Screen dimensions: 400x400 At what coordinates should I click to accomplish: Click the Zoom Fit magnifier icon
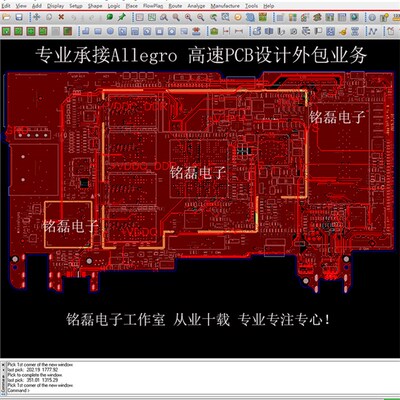pyautogui.click(x=164, y=17)
